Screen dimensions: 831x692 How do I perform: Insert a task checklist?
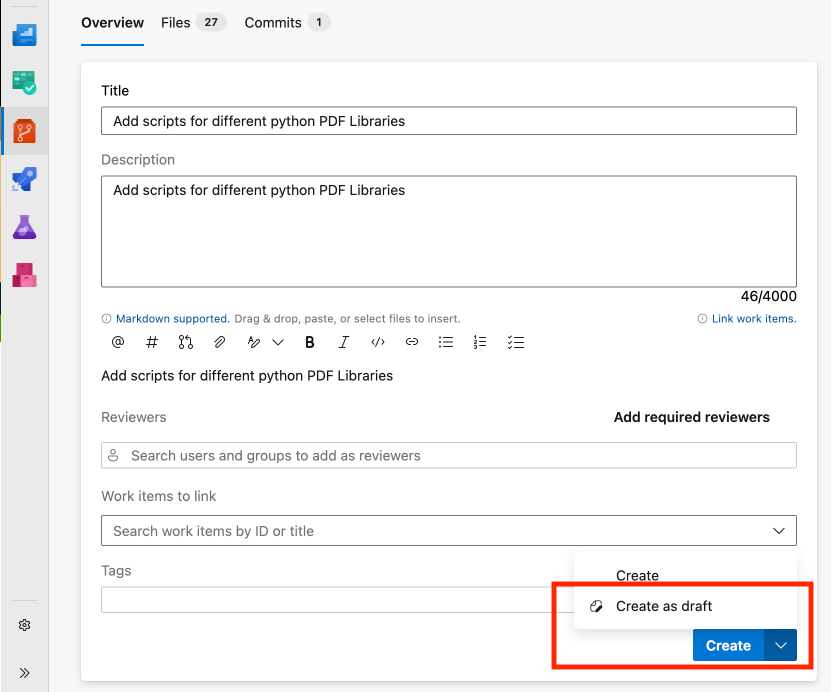tap(516, 342)
